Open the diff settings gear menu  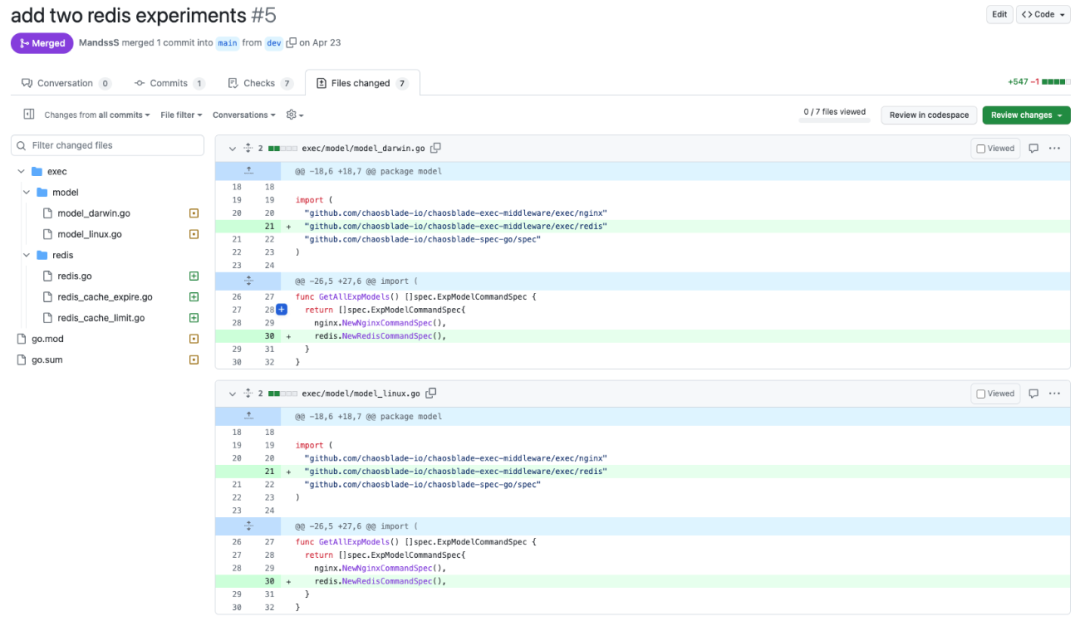coord(294,115)
